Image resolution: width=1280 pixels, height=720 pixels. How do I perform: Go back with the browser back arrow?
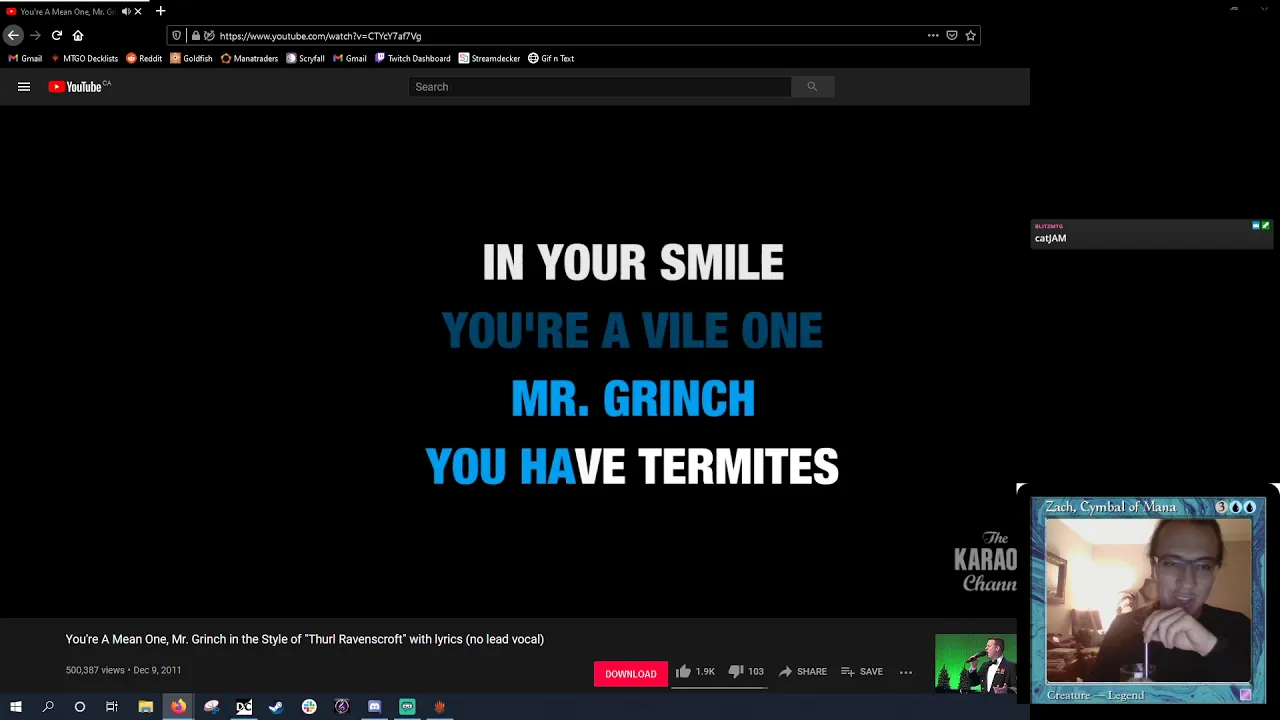coord(13,35)
